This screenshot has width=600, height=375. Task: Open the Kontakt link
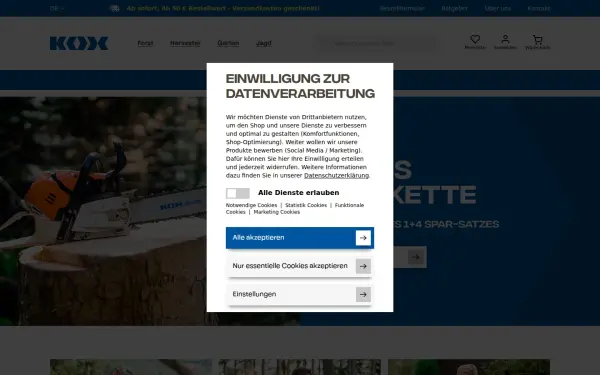tap(539, 8)
